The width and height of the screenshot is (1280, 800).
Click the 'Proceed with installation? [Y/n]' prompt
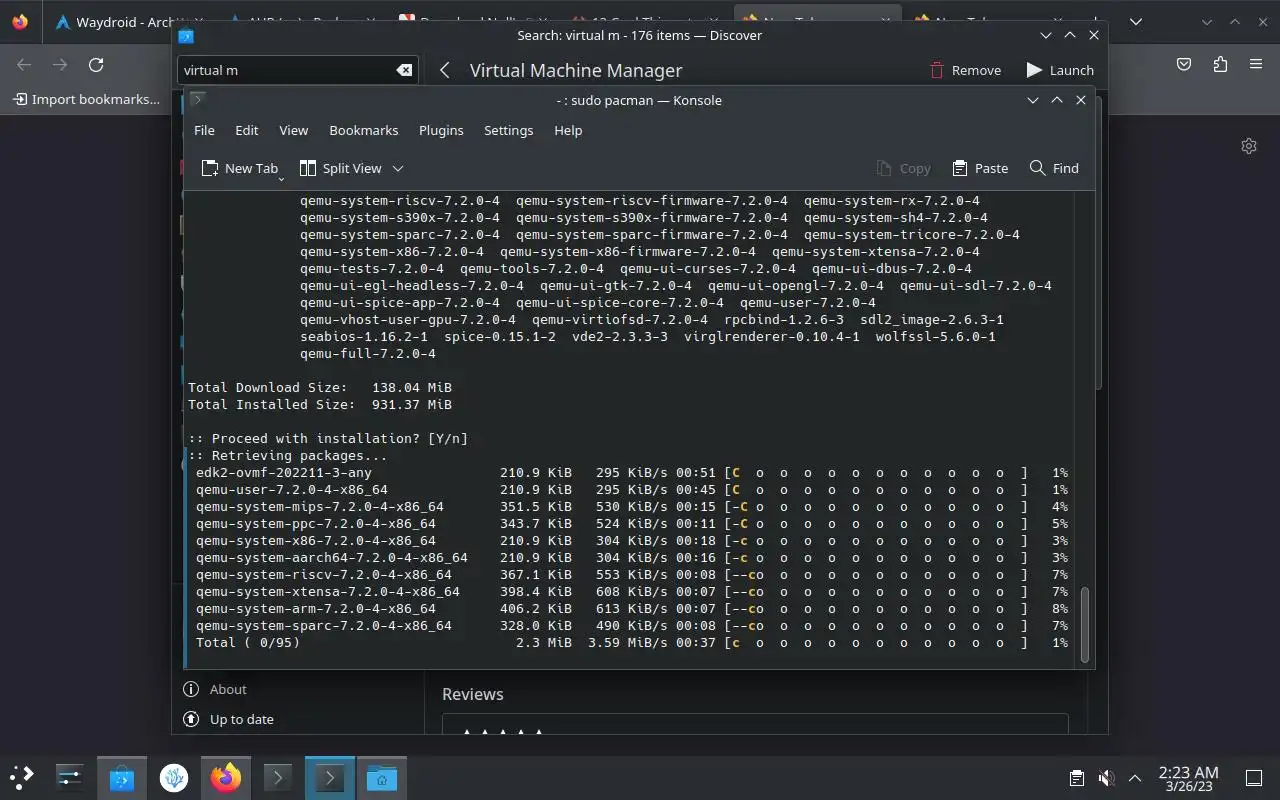(328, 438)
